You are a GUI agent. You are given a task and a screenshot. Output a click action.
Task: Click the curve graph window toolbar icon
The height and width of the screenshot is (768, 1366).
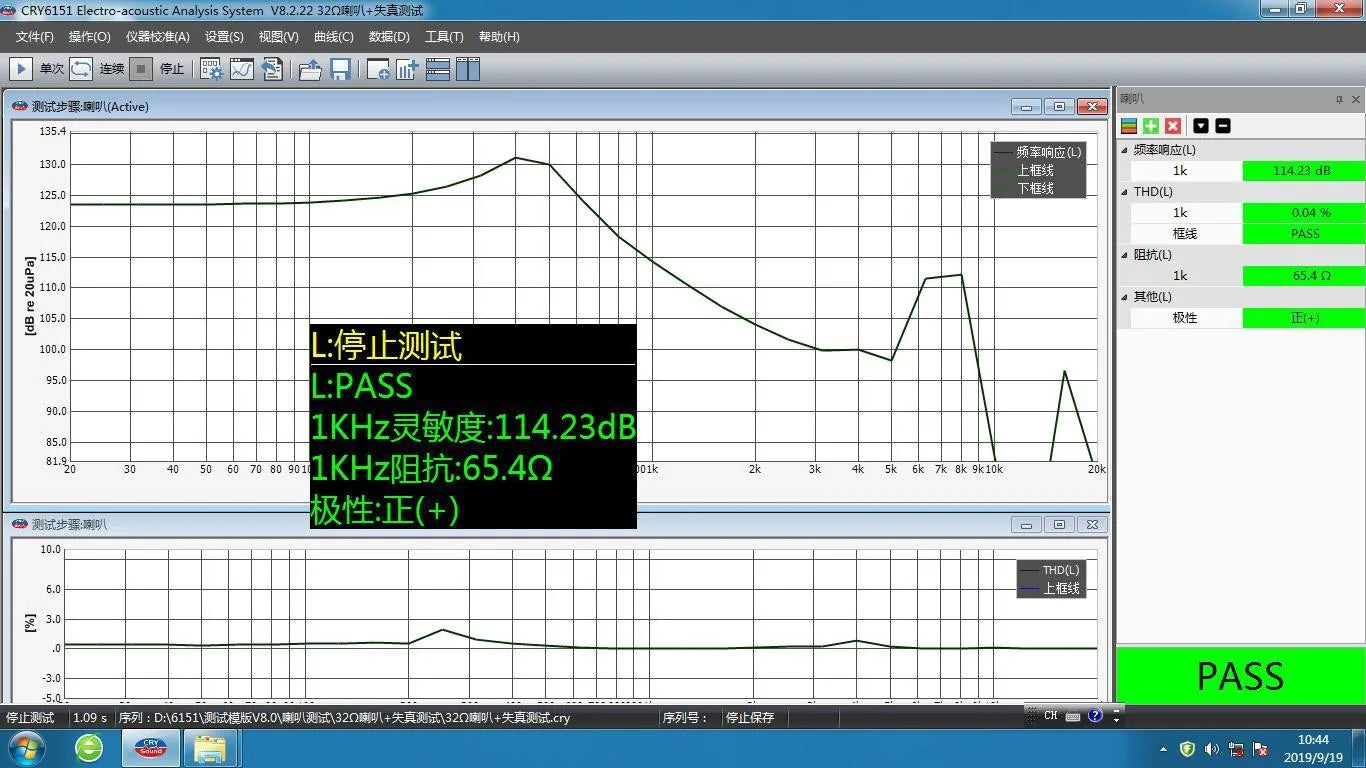(241, 69)
